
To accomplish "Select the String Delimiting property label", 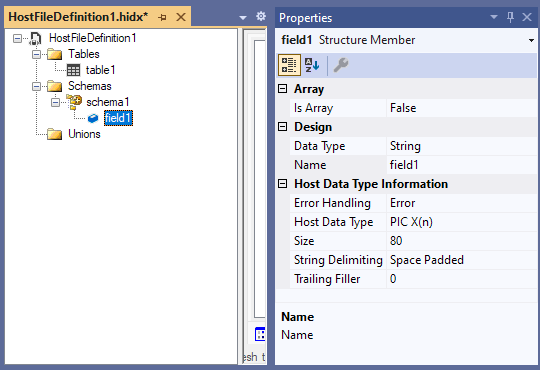I will pos(338,260).
